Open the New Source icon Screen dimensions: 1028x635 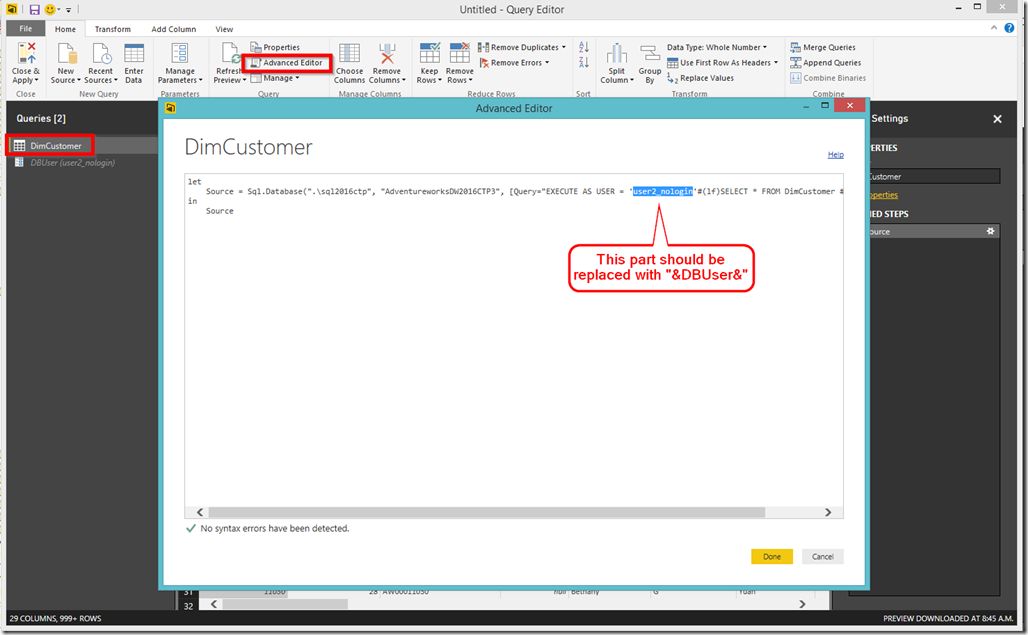click(66, 53)
